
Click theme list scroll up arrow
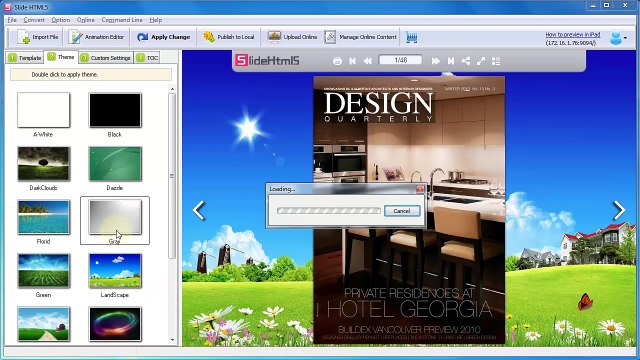[x=172, y=89]
